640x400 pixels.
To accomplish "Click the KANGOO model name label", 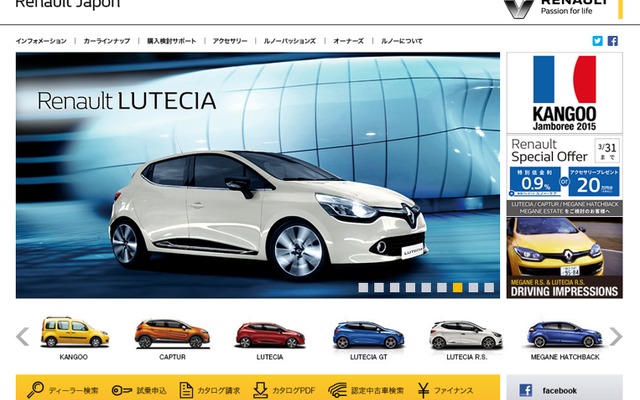I will 73,357.
